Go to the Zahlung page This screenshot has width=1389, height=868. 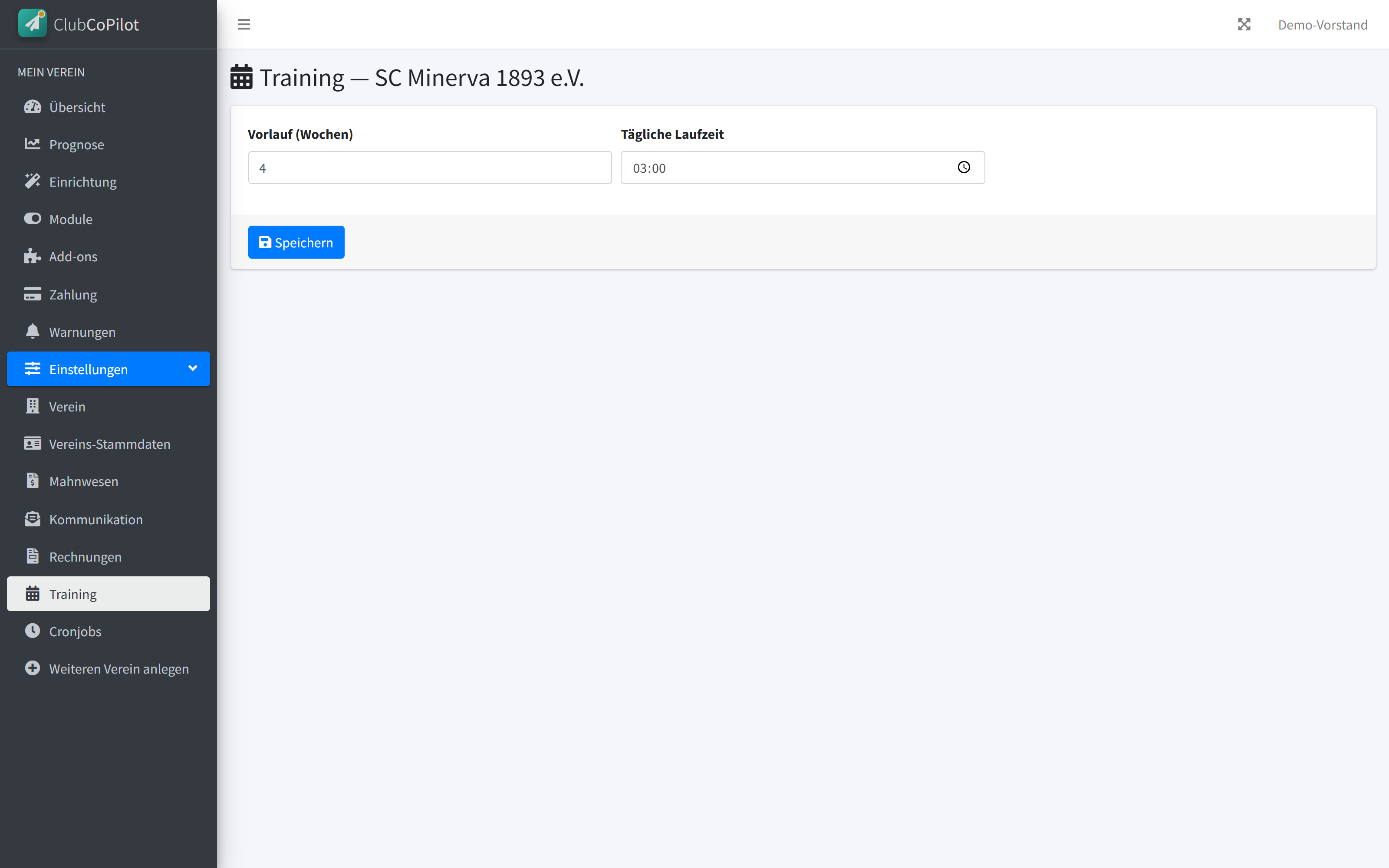[x=109, y=294]
